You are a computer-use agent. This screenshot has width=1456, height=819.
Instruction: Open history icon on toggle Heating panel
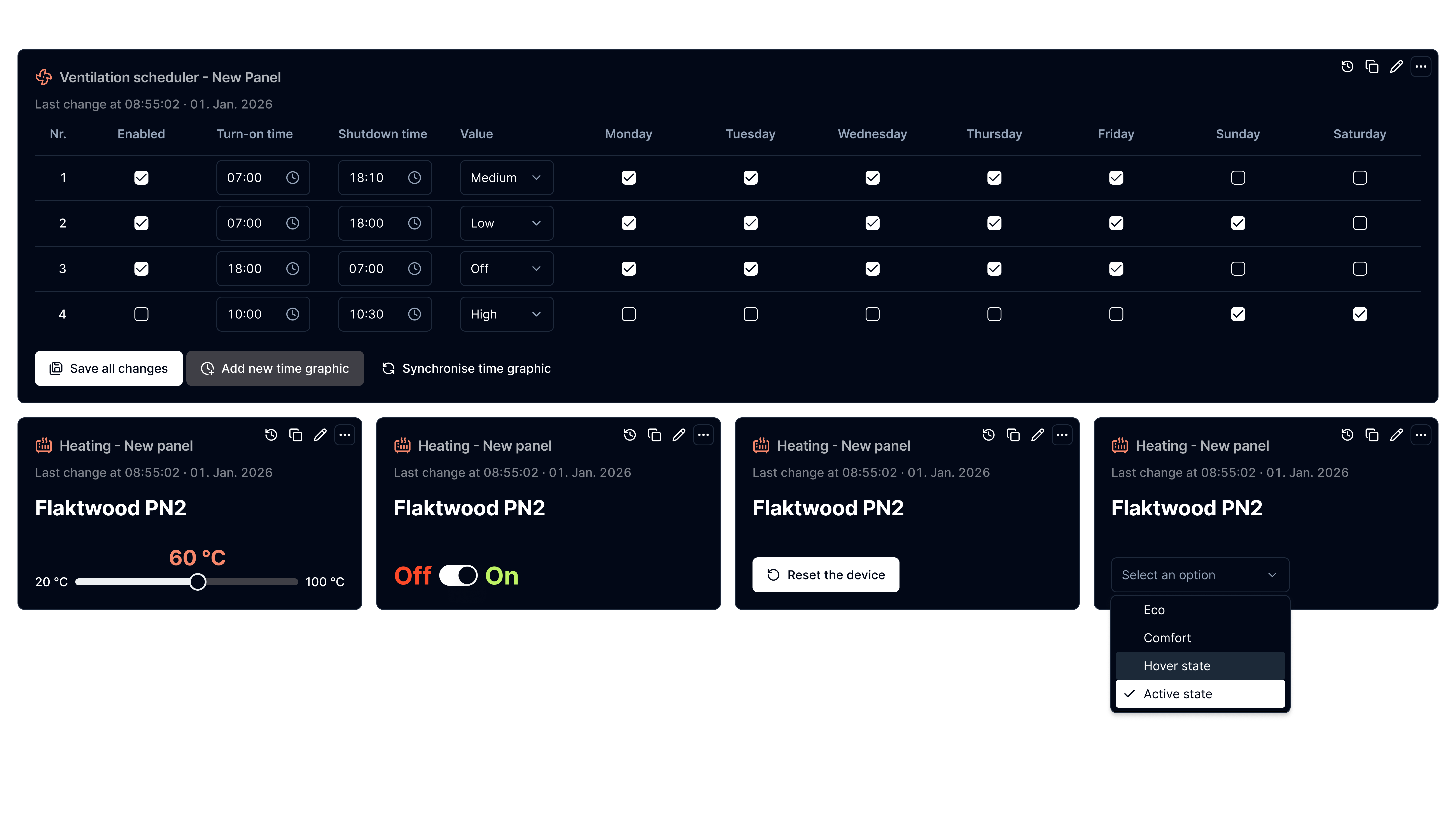(630, 435)
